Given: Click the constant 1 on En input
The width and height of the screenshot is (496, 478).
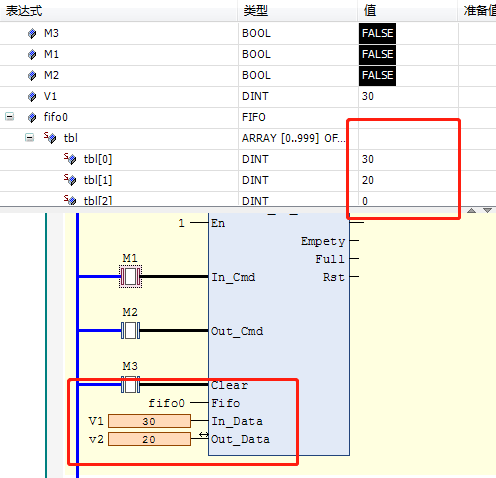Looking at the screenshot, I should tap(181, 223).
